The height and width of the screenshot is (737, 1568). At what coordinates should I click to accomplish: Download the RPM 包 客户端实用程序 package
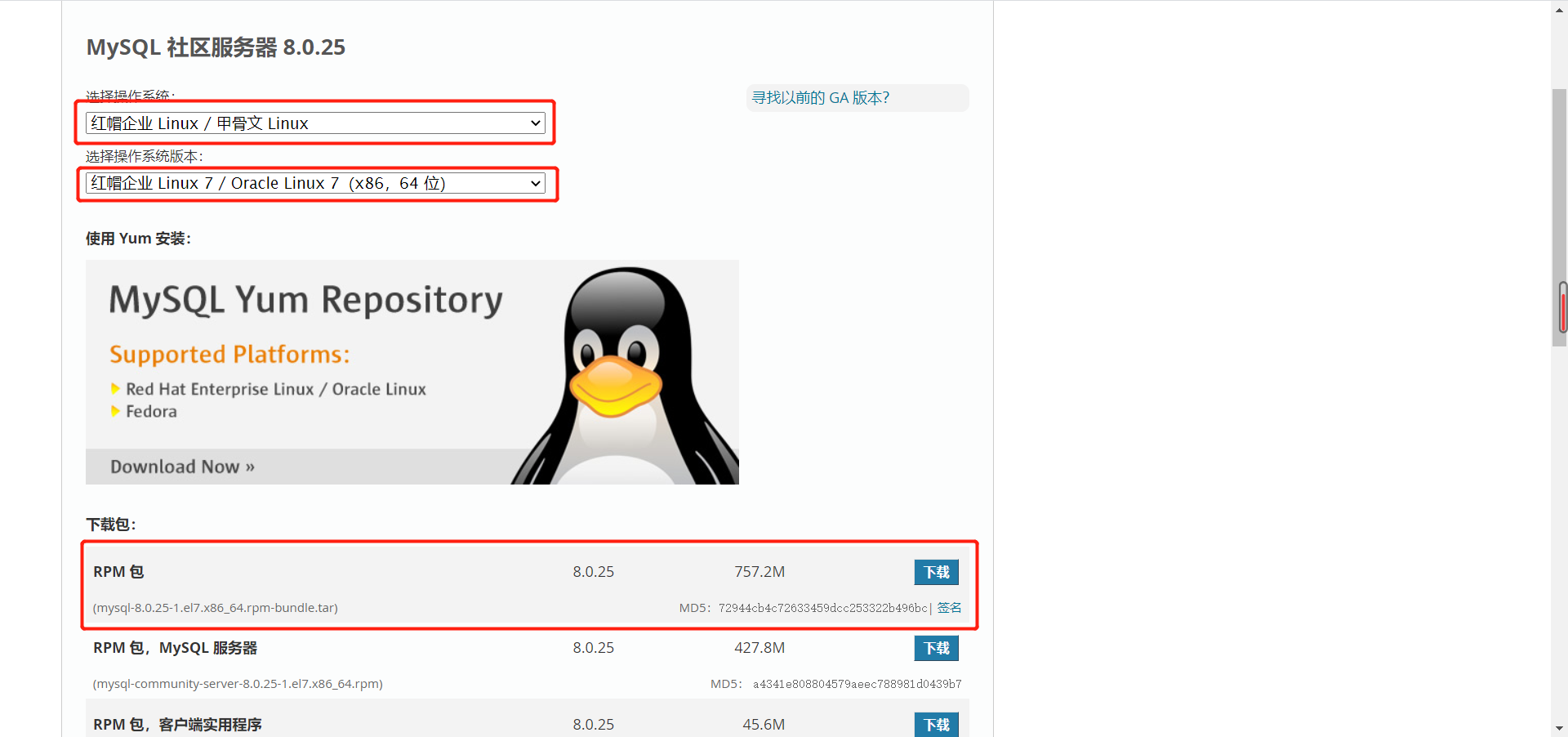[936, 724]
